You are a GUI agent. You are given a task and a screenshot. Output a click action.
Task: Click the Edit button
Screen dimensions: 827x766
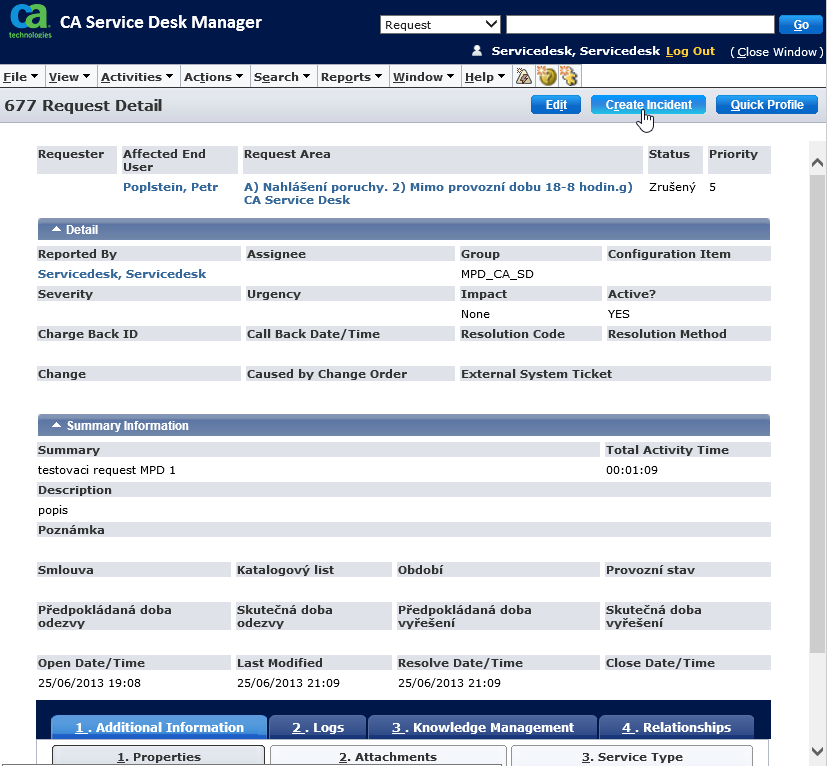coord(556,104)
